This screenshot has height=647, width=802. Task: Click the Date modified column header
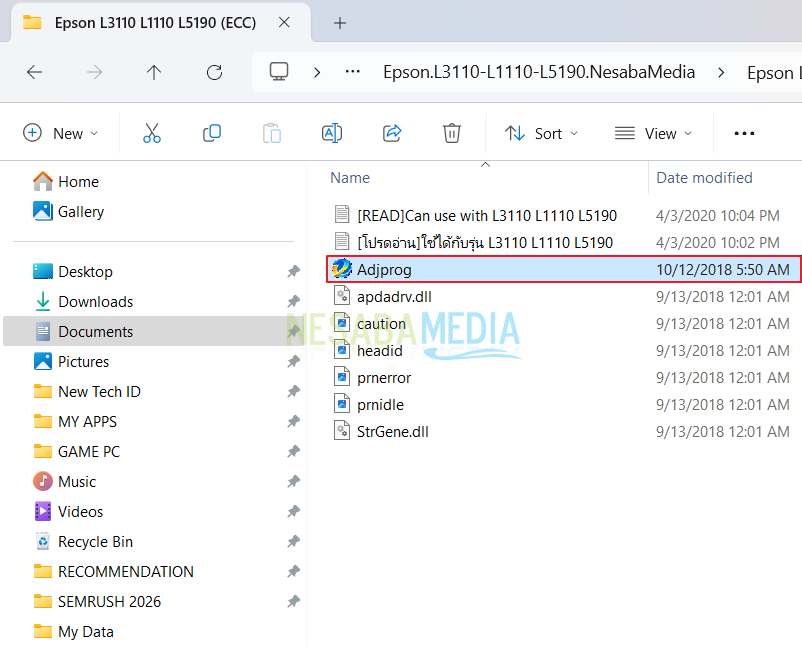tap(704, 178)
